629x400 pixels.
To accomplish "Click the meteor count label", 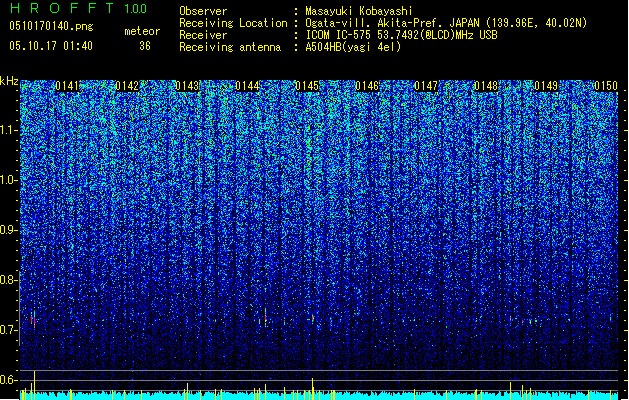I will pos(142,31).
